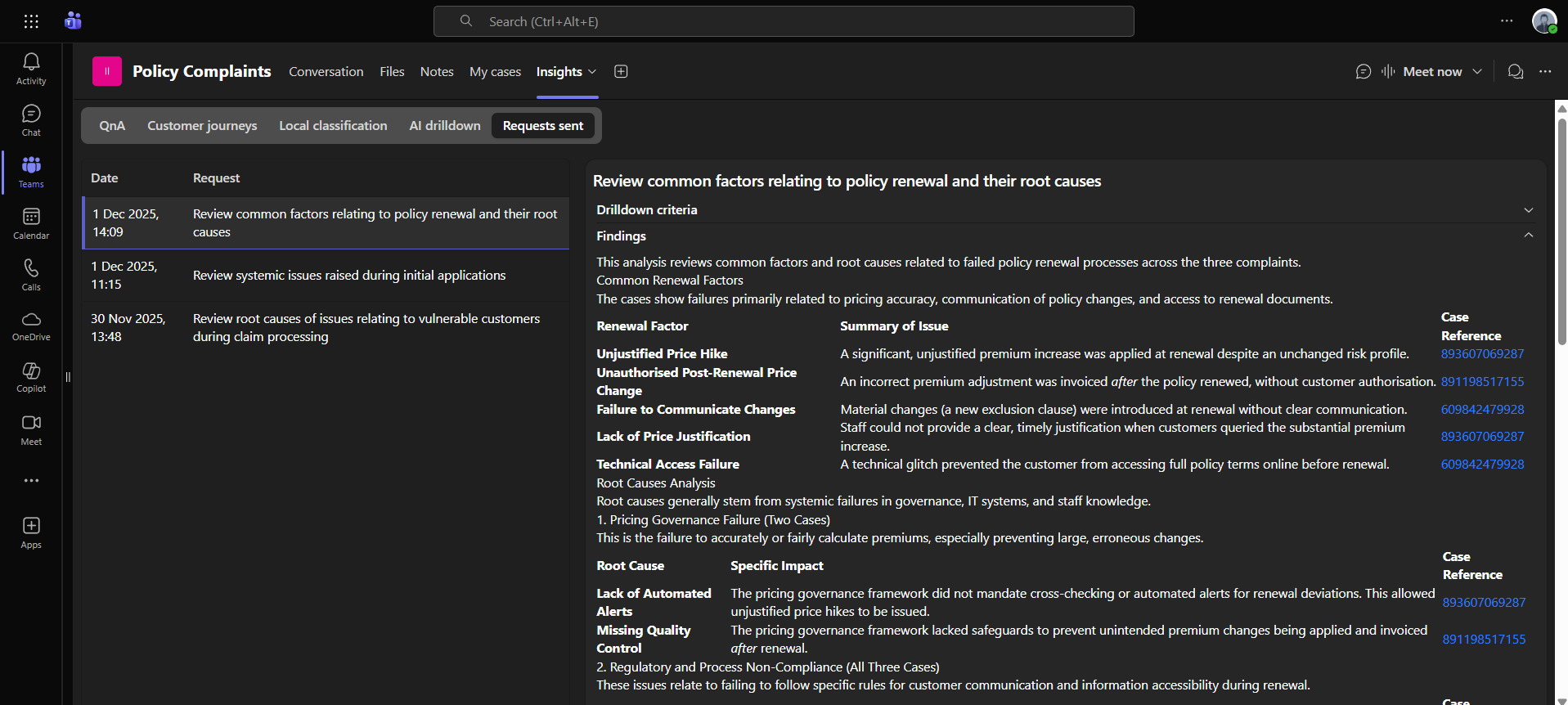The height and width of the screenshot is (705, 1568).
Task: Select the AI drilldown tab
Action: tap(445, 126)
